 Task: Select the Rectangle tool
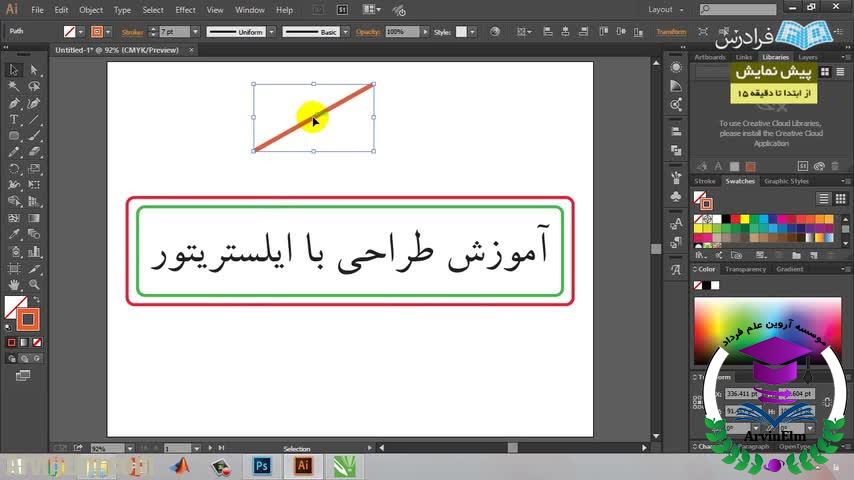click(x=14, y=136)
